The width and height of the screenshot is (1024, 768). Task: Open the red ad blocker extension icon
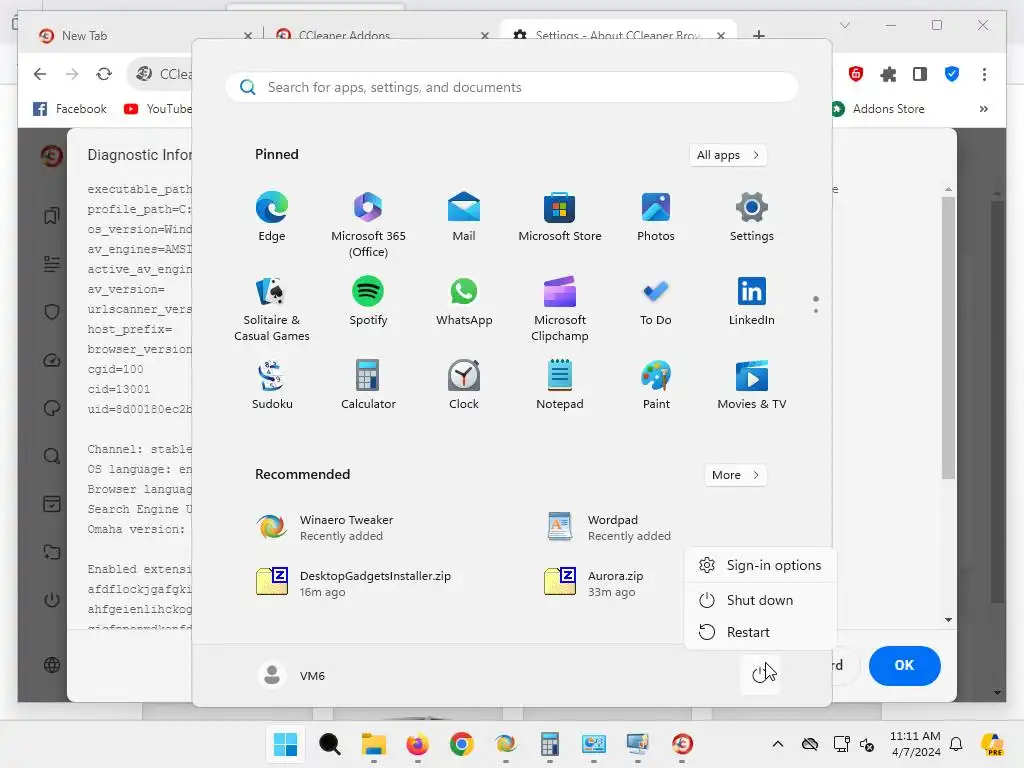tap(856, 74)
